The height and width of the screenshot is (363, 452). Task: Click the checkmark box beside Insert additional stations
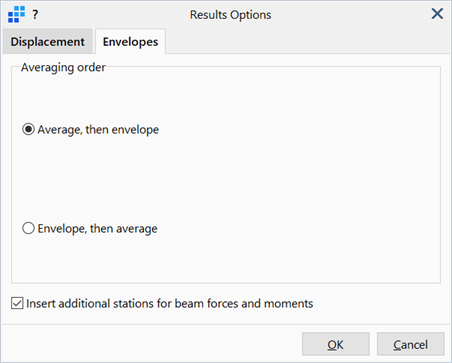pyautogui.click(x=17, y=303)
